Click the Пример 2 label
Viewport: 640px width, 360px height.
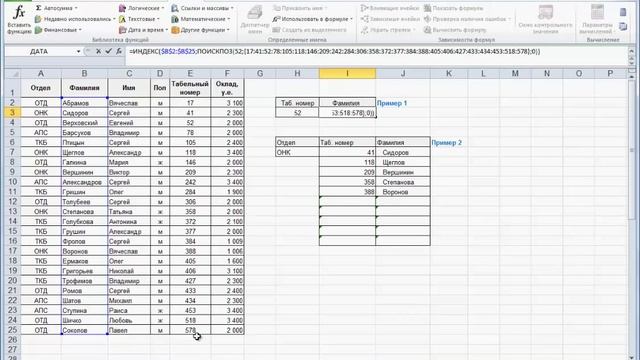click(447, 143)
